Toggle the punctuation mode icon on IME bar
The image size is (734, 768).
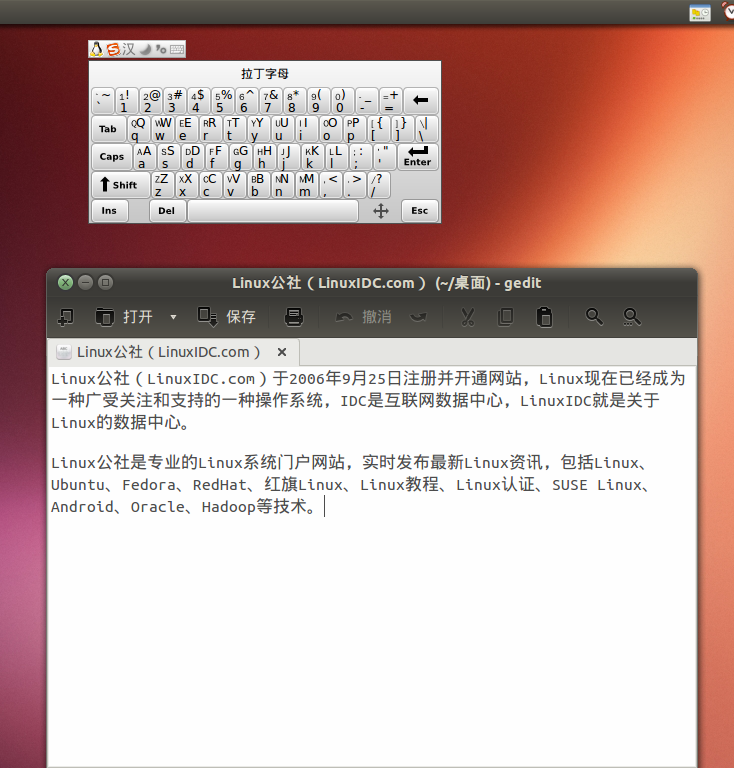[161, 49]
